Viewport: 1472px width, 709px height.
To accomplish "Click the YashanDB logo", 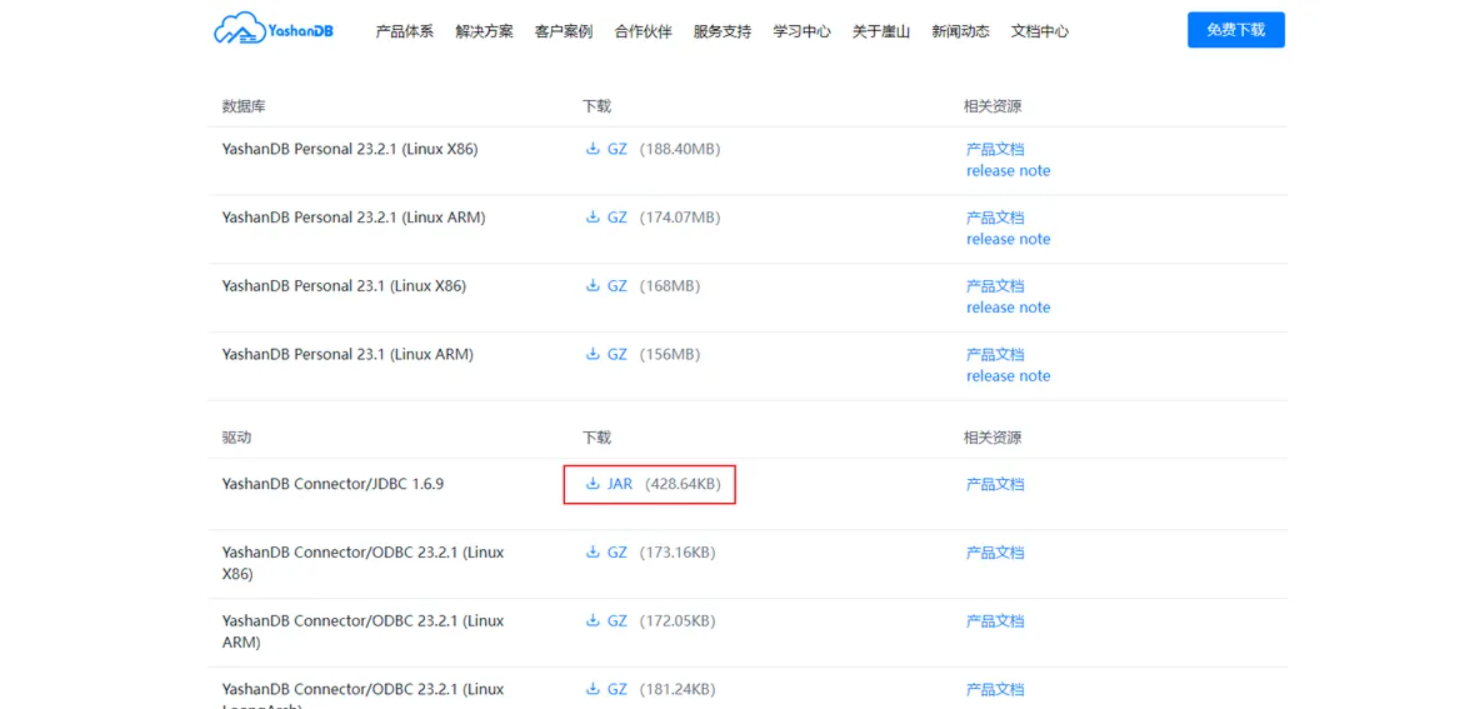I will [x=273, y=29].
